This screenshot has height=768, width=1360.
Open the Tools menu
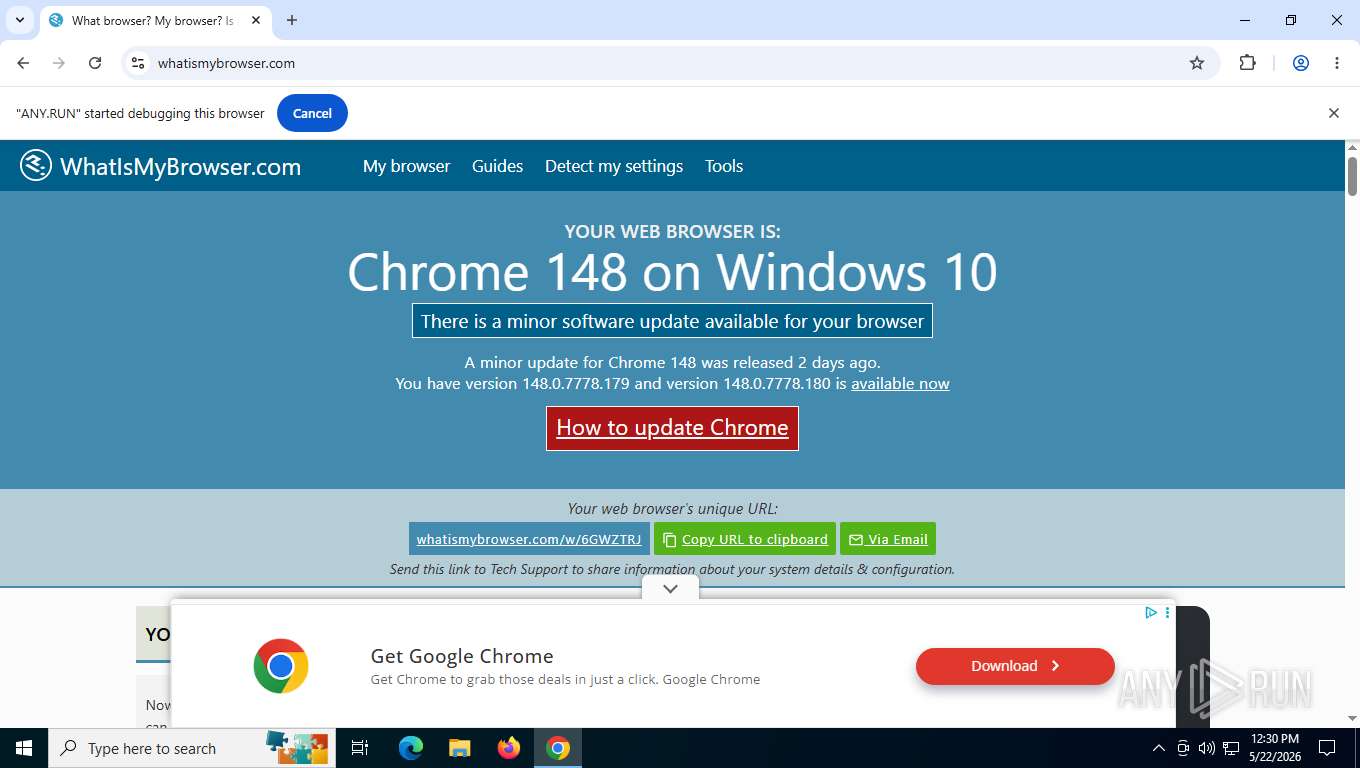pyautogui.click(x=724, y=166)
